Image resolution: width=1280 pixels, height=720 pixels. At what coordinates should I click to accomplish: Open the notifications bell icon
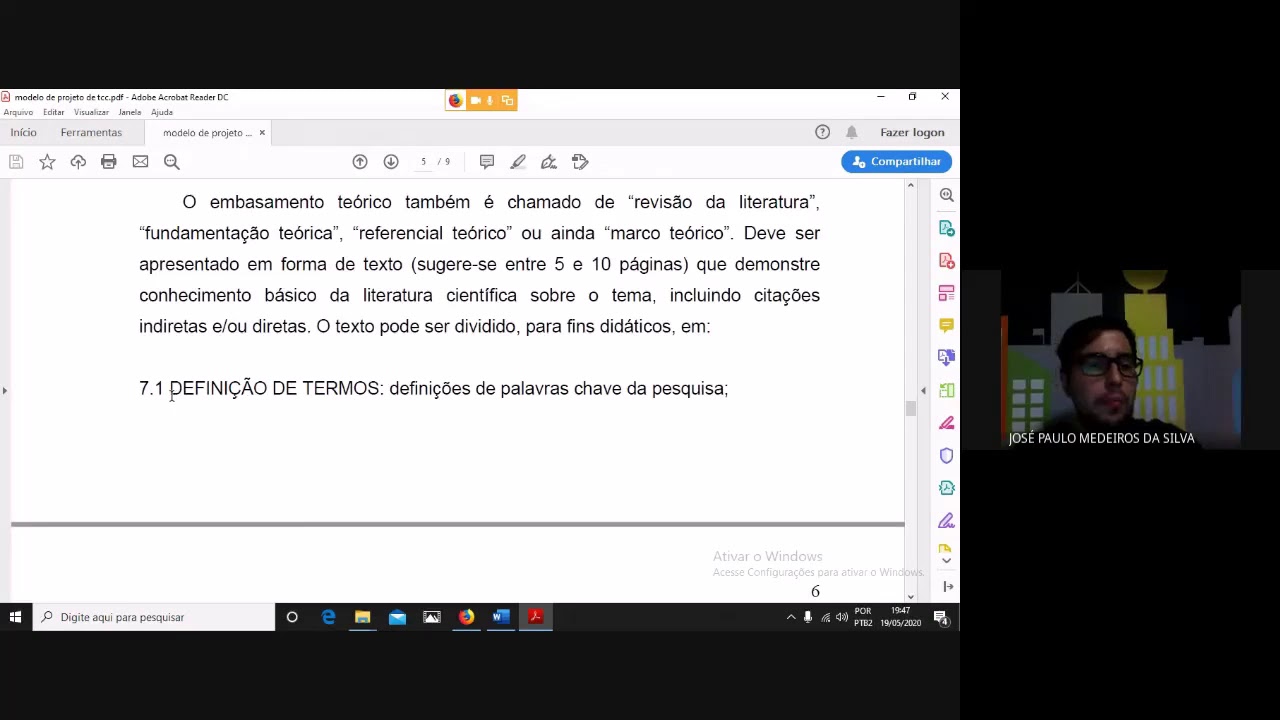point(852,132)
